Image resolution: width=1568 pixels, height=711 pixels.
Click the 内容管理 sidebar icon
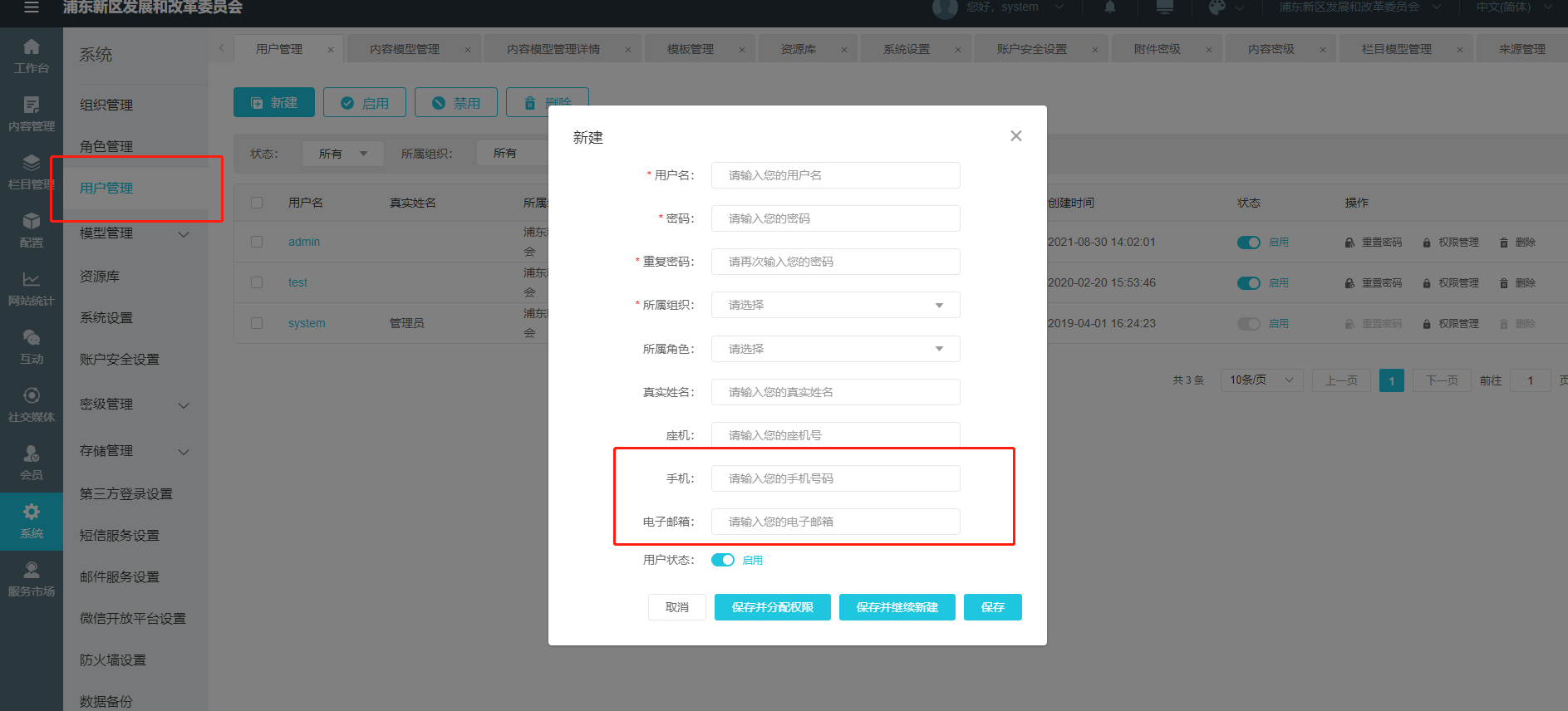32,114
